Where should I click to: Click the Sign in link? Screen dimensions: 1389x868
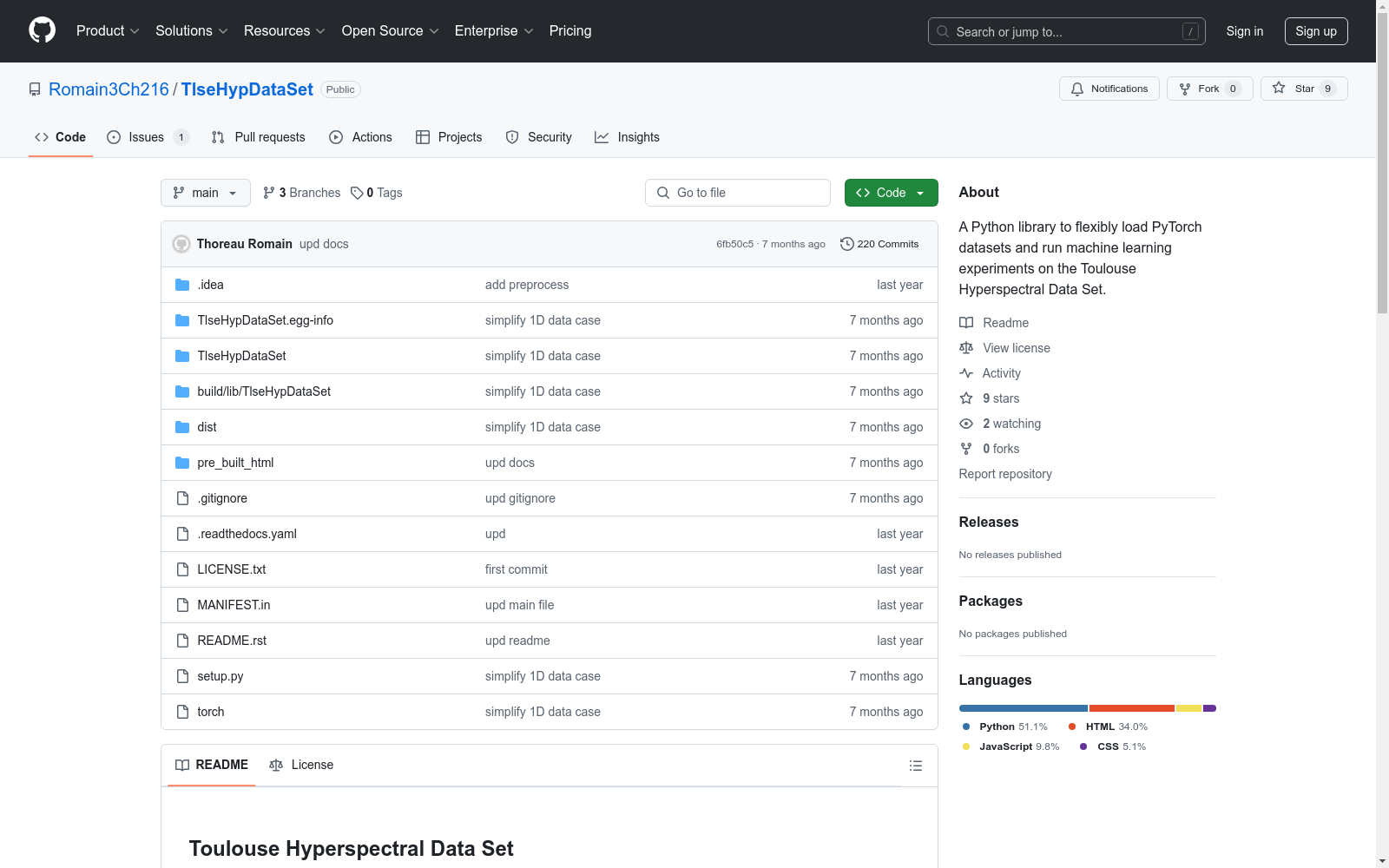1245,31
